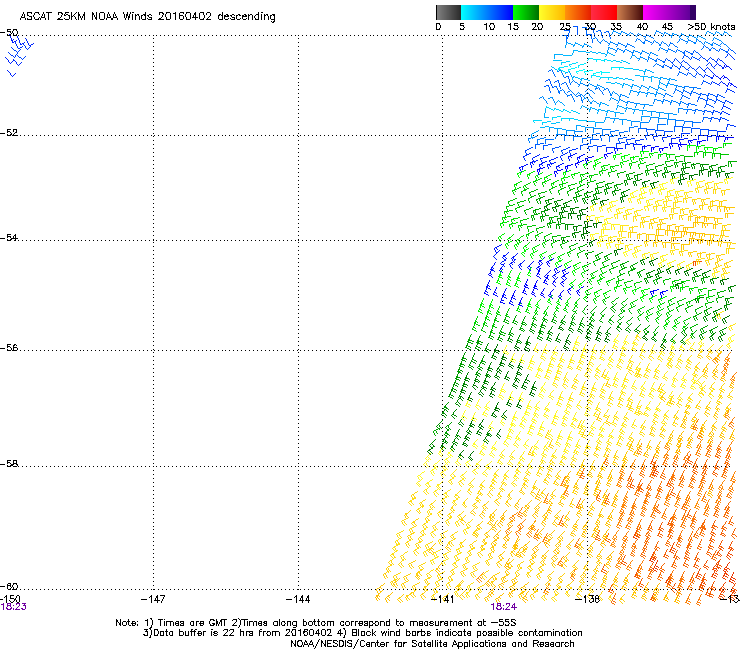This screenshot has height=650, width=740.
Task: Click the orange 25-30 knots legend segment
Action: (578, 12)
